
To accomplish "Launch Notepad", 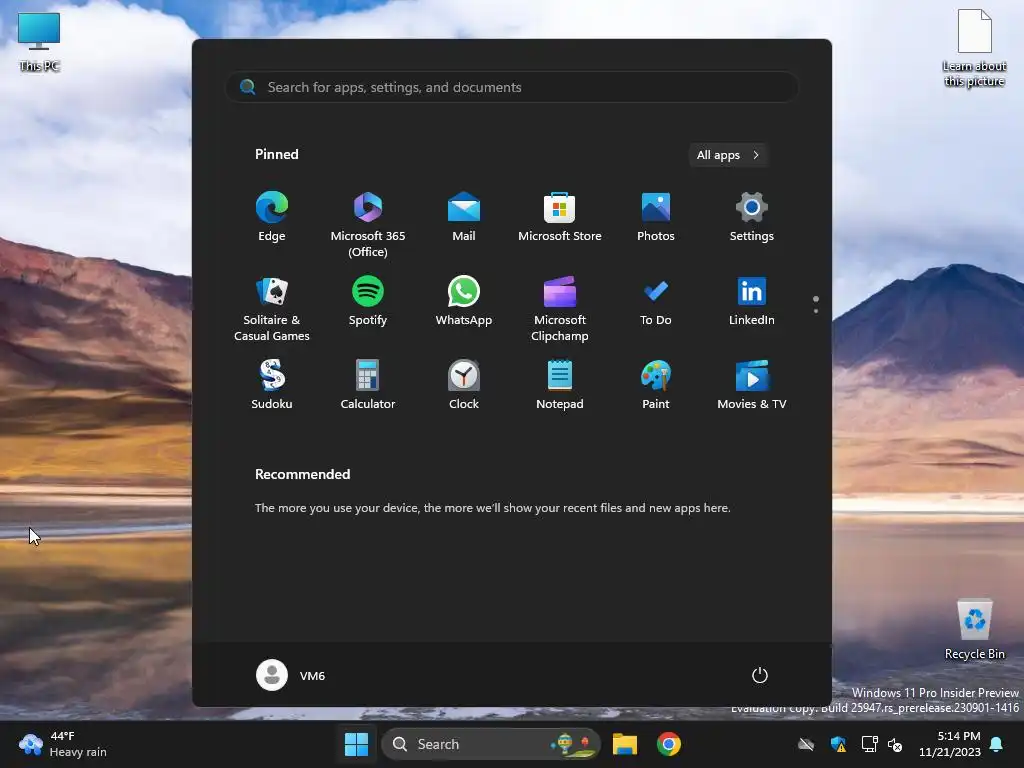I will (560, 385).
